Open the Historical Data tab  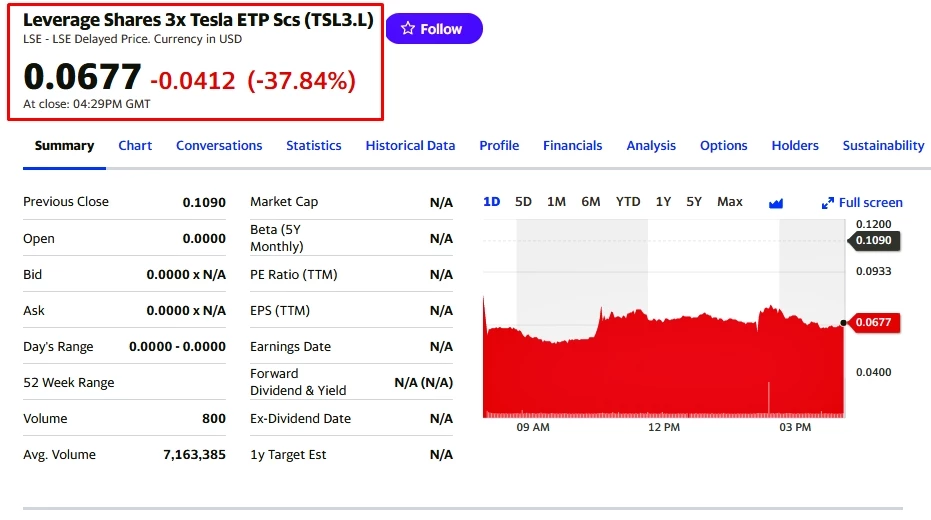click(x=410, y=146)
